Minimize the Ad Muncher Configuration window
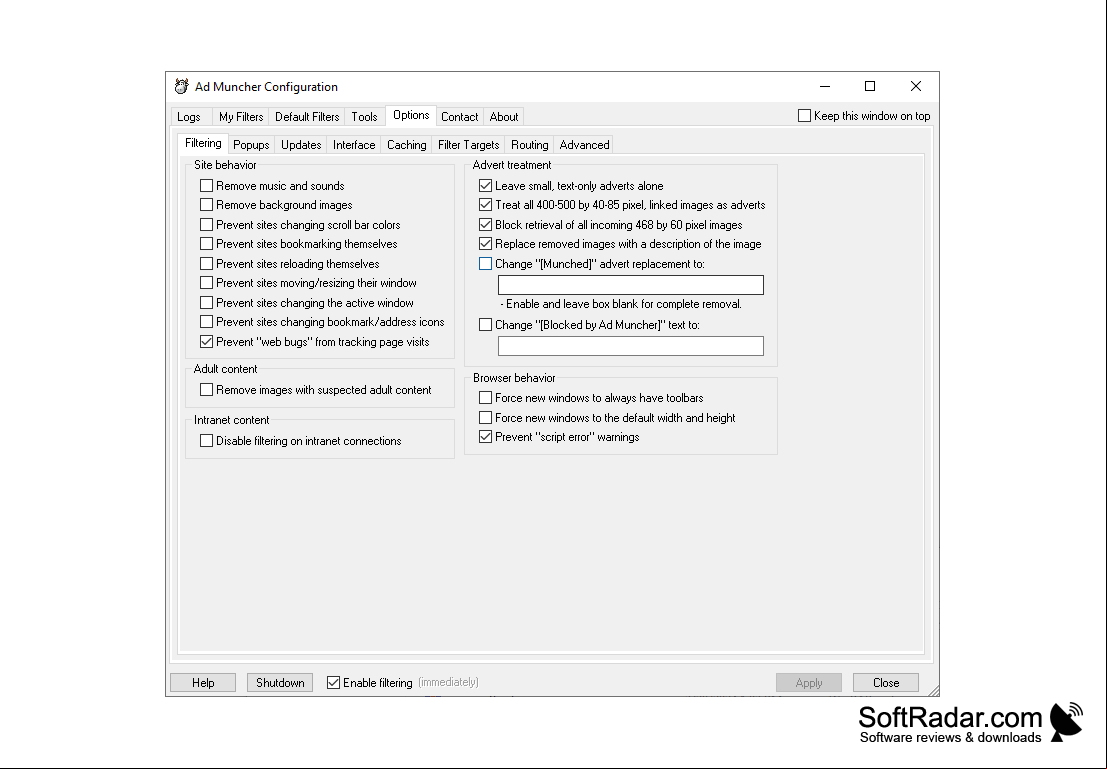The height and width of the screenshot is (769, 1107). coord(825,86)
